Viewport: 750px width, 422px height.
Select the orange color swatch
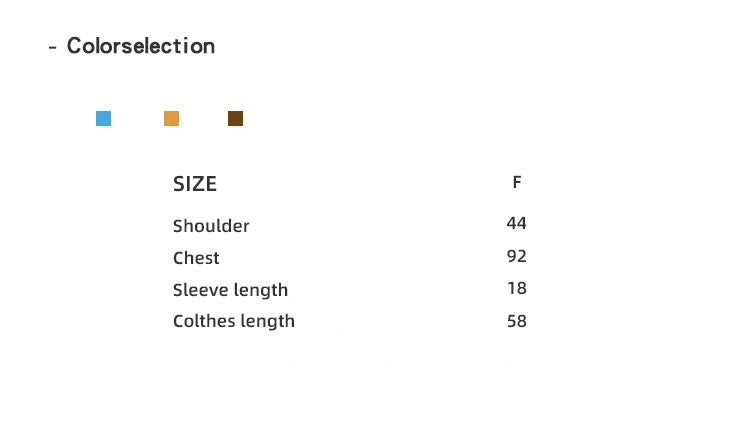(x=171, y=119)
